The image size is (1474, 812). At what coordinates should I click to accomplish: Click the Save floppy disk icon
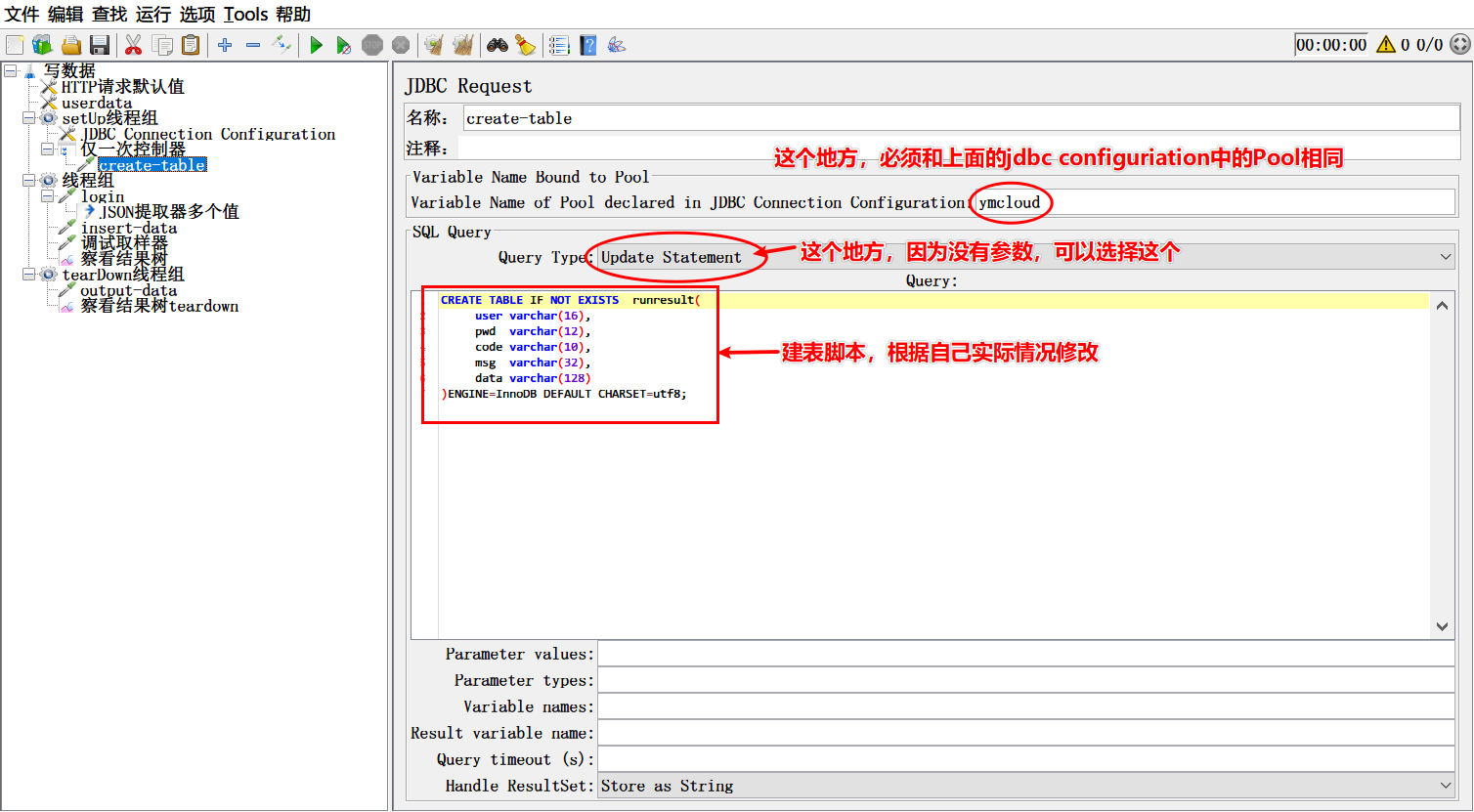[x=99, y=45]
